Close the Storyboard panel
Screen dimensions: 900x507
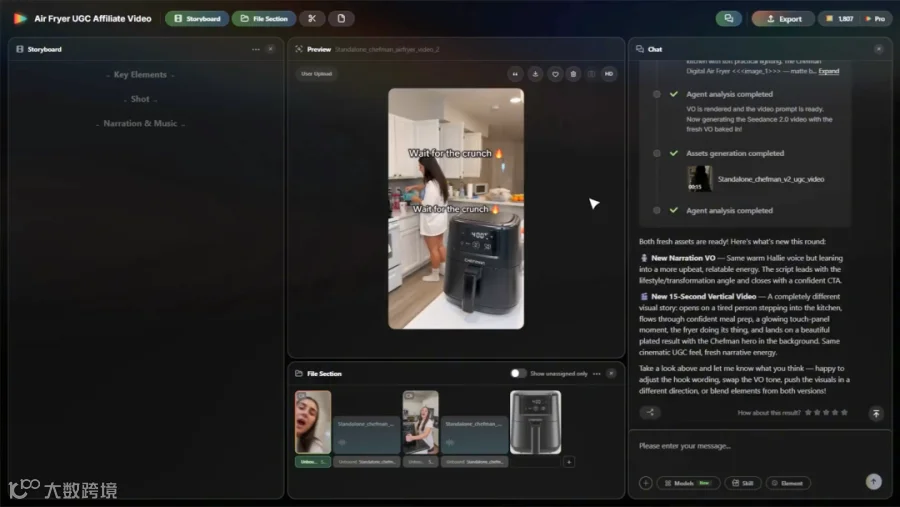[271, 49]
